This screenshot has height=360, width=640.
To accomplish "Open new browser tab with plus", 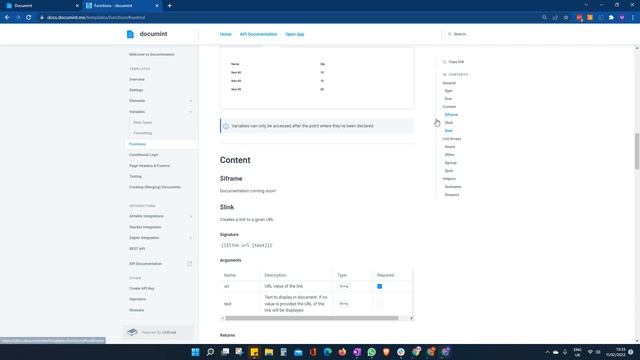I will [x=169, y=6].
